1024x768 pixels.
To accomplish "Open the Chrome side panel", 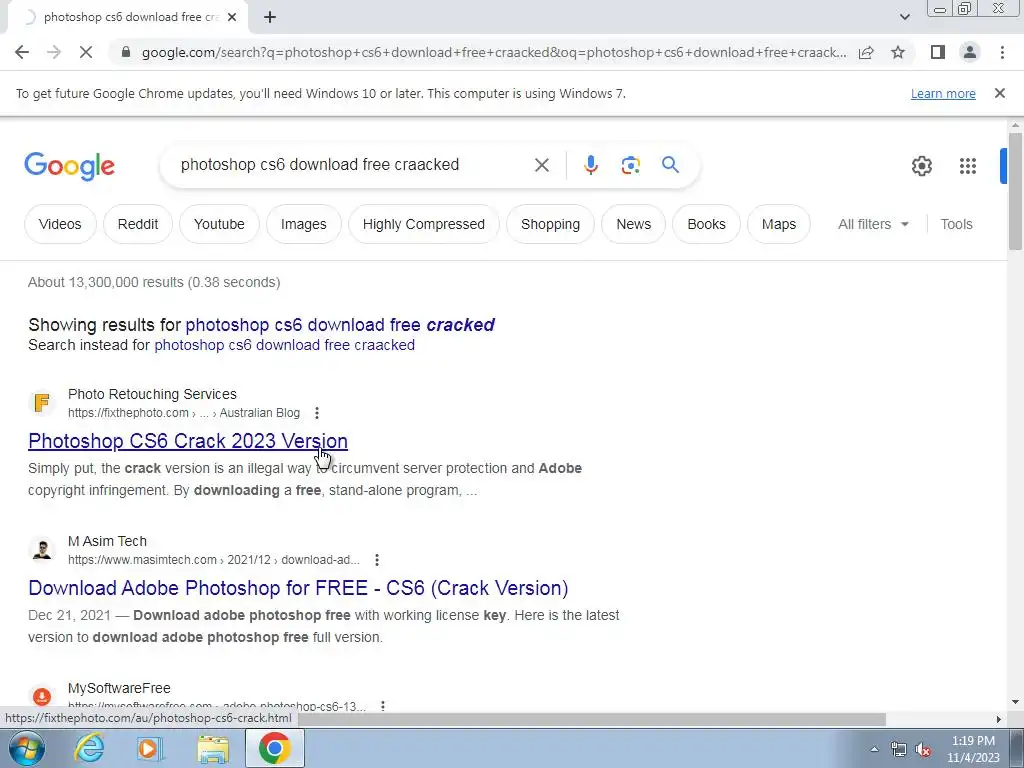I will click(x=938, y=52).
